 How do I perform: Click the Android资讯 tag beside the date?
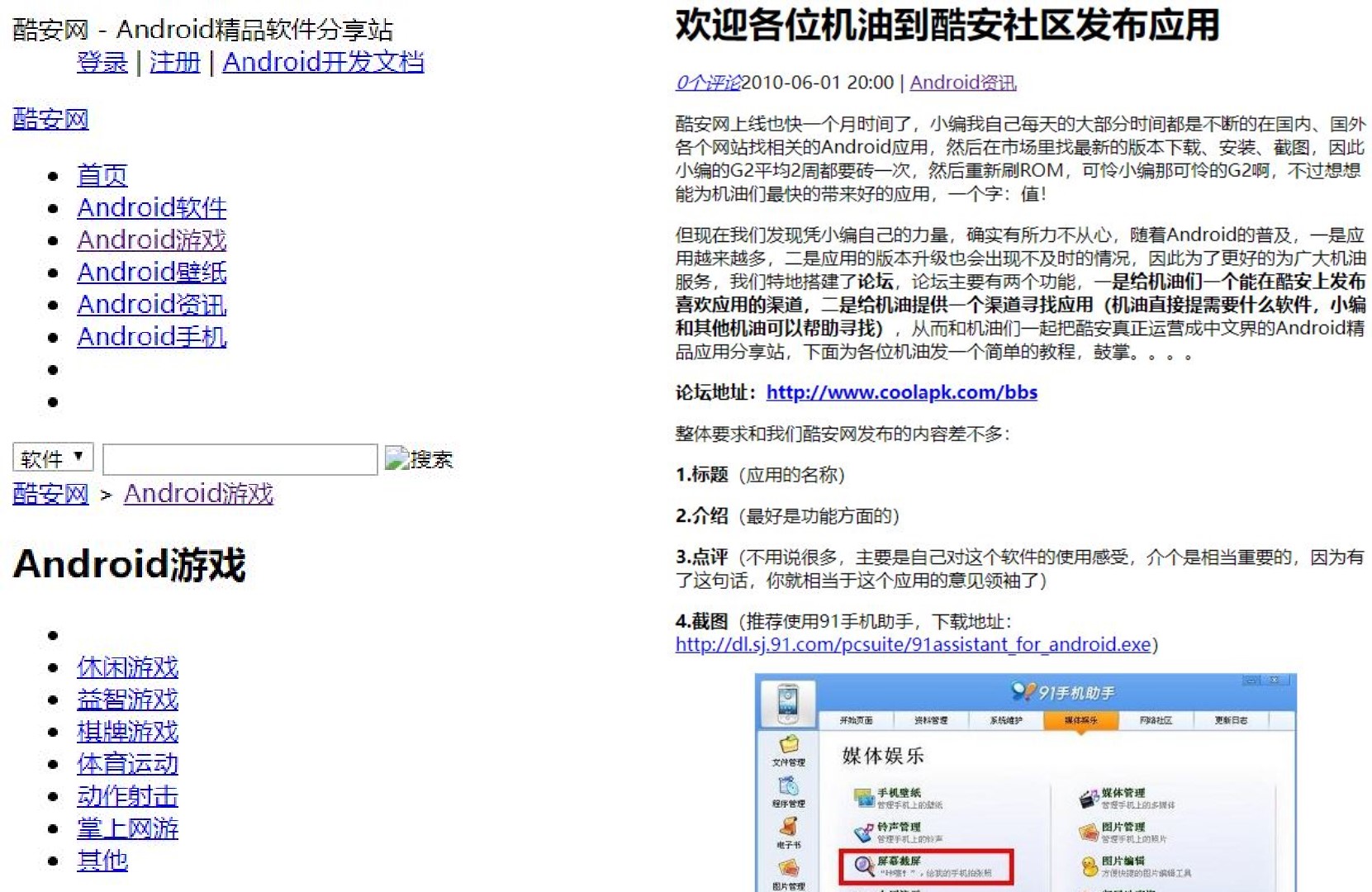(x=963, y=83)
